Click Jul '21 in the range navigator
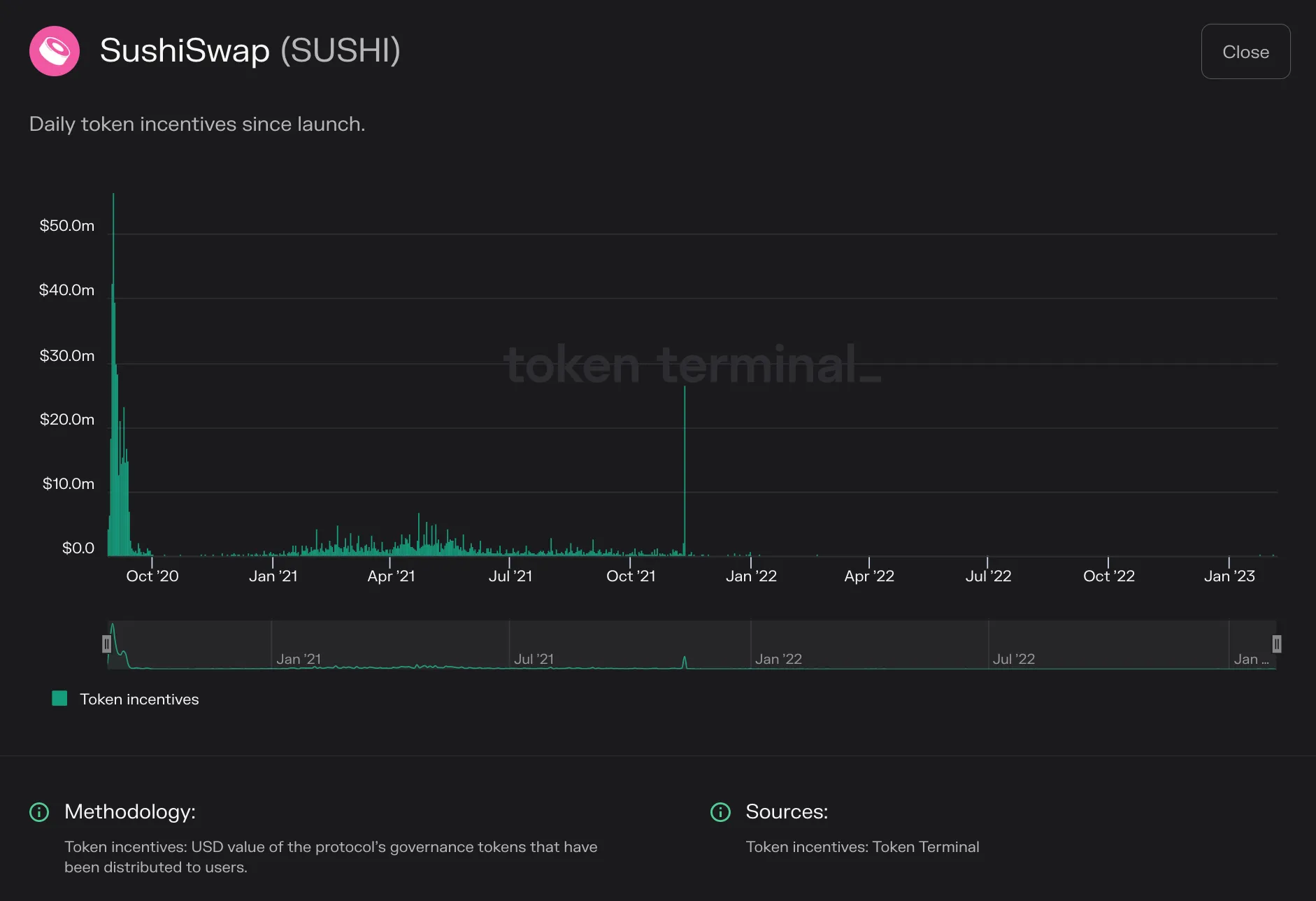 coord(534,659)
